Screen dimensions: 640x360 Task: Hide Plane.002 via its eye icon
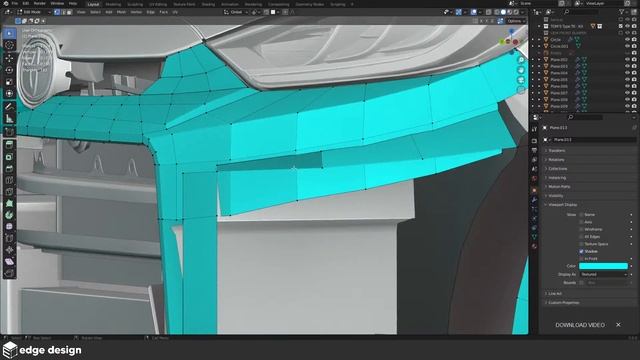(627, 60)
